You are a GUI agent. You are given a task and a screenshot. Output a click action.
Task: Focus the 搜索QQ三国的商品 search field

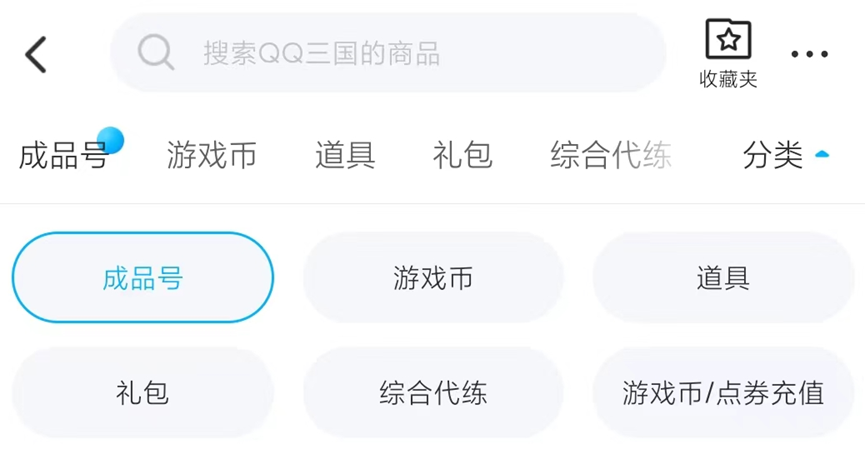click(x=400, y=53)
